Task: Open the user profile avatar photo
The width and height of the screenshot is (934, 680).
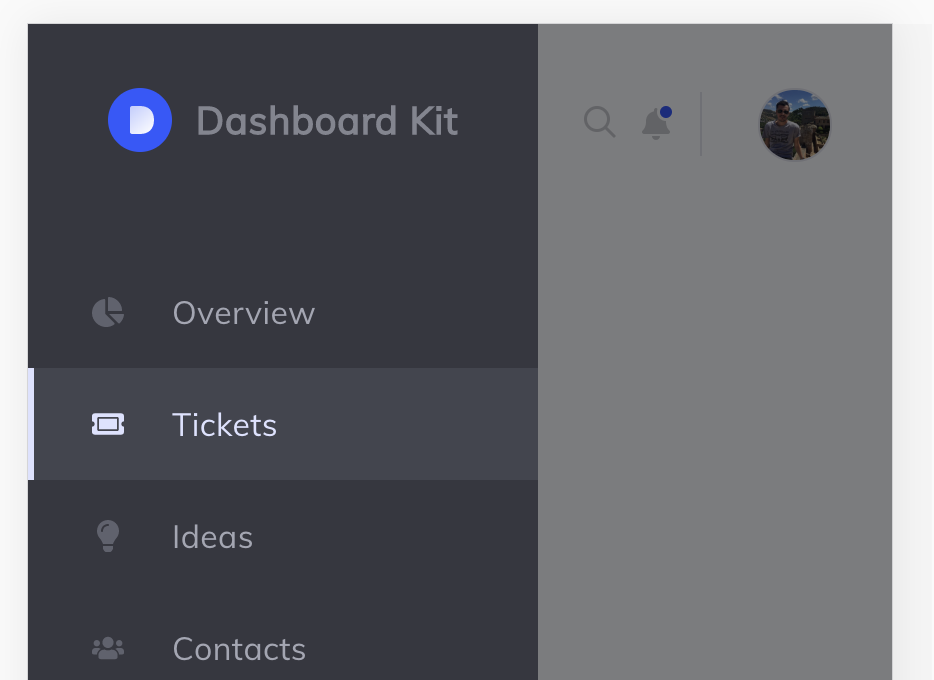Action: coord(795,125)
